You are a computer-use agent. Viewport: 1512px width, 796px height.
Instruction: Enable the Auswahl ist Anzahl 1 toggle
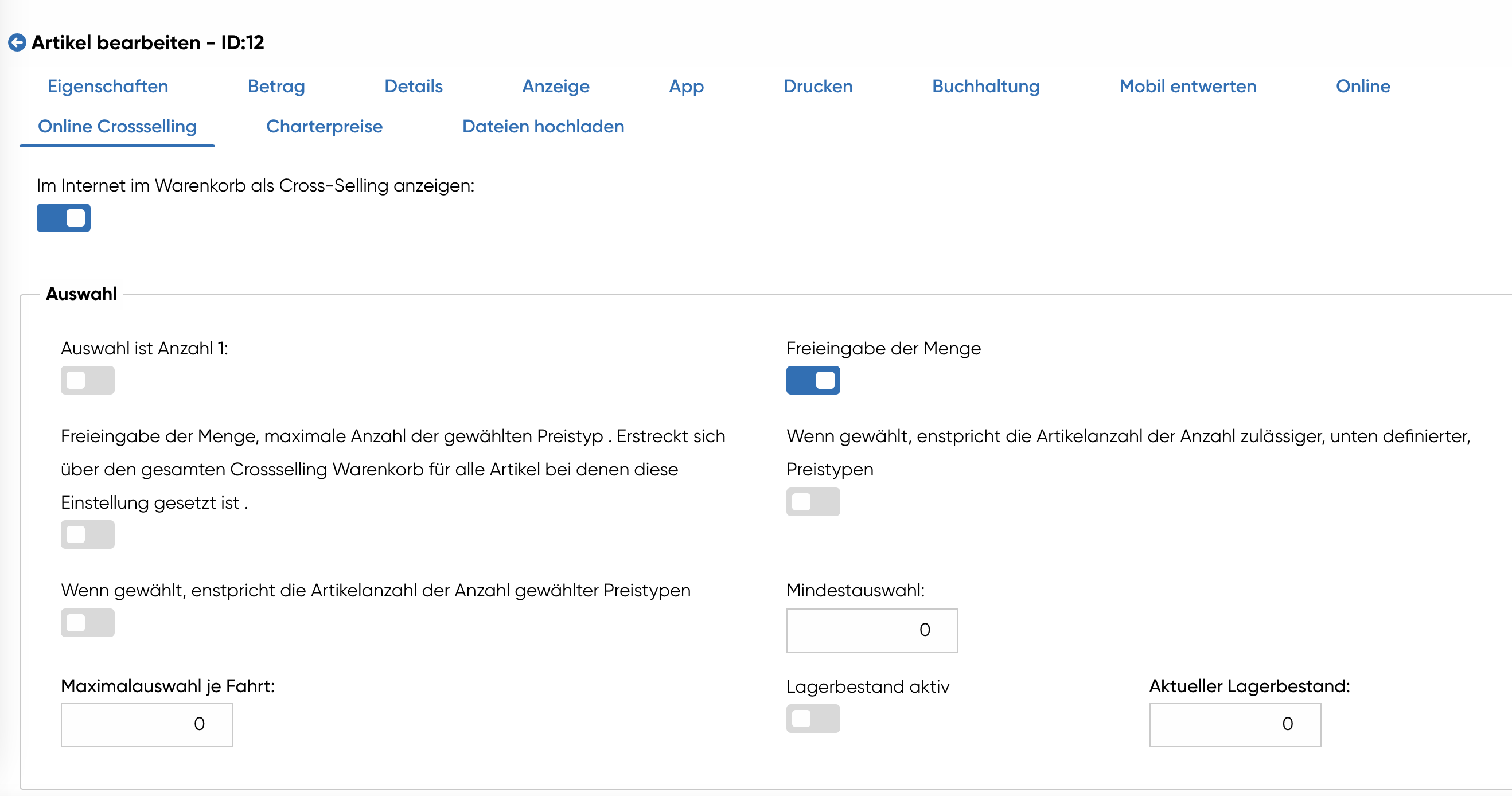click(87, 380)
